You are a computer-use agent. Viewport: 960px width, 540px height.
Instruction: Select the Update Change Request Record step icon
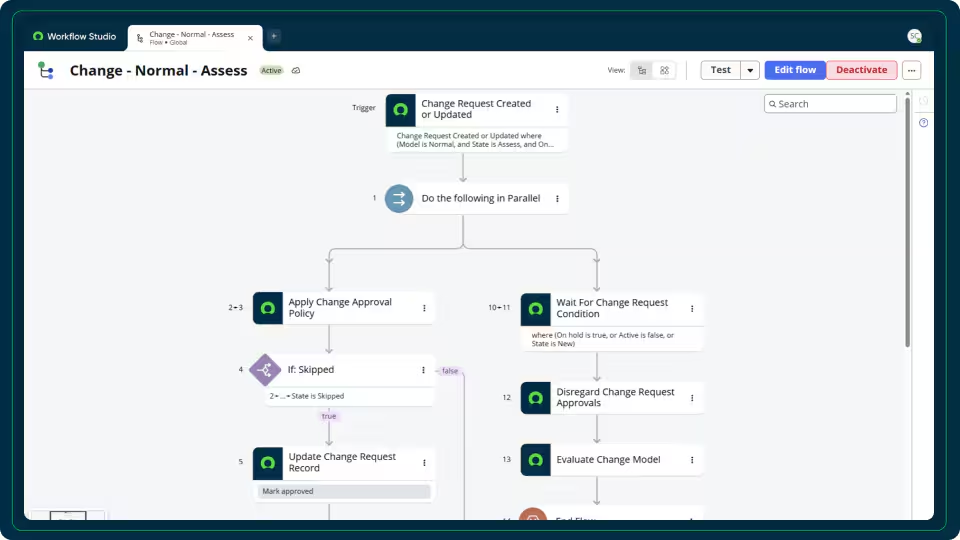[268, 463]
